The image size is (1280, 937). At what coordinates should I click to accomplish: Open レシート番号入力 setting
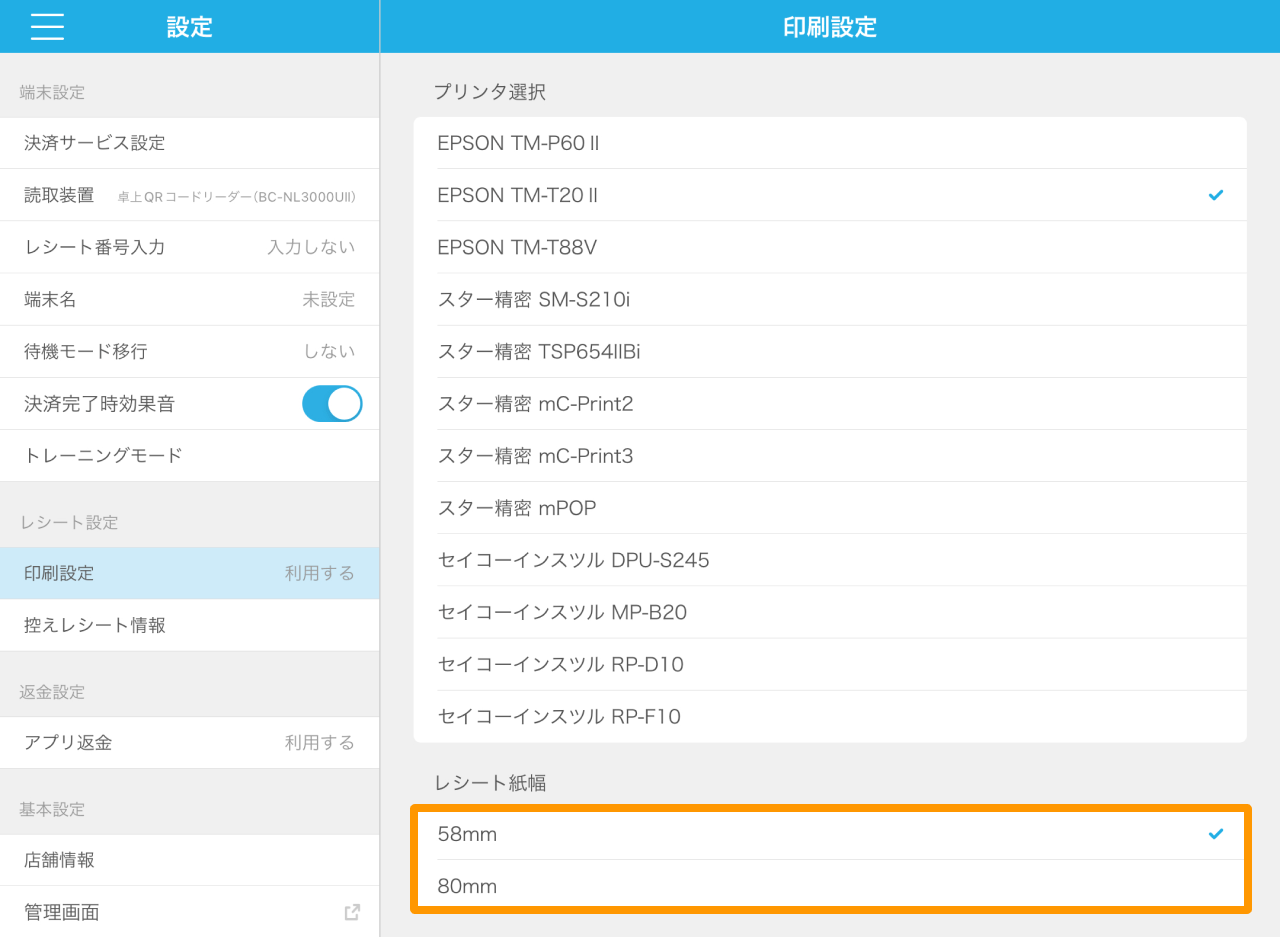(190, 247)
